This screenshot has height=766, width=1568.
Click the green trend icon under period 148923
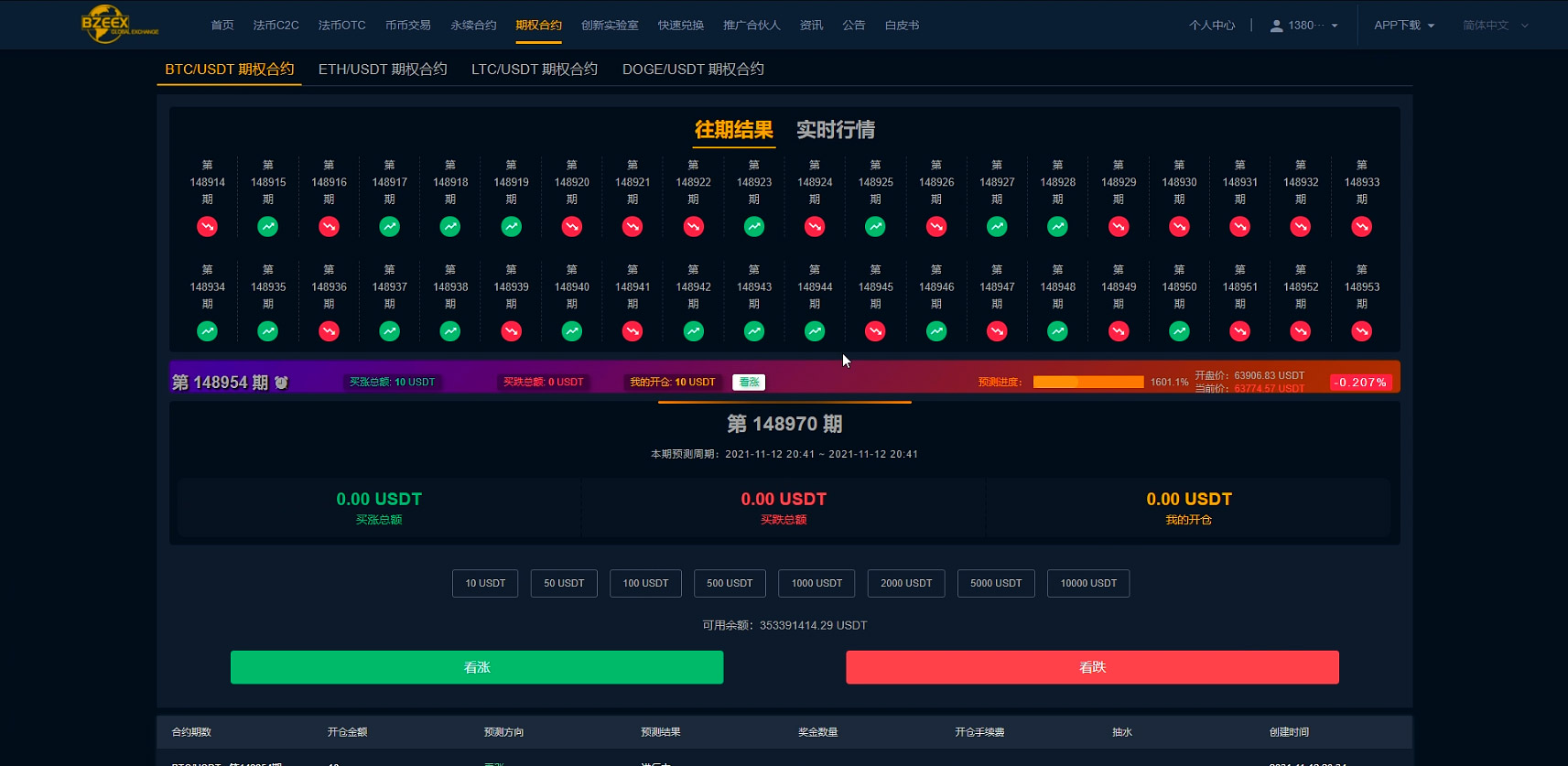click(754, 226)
